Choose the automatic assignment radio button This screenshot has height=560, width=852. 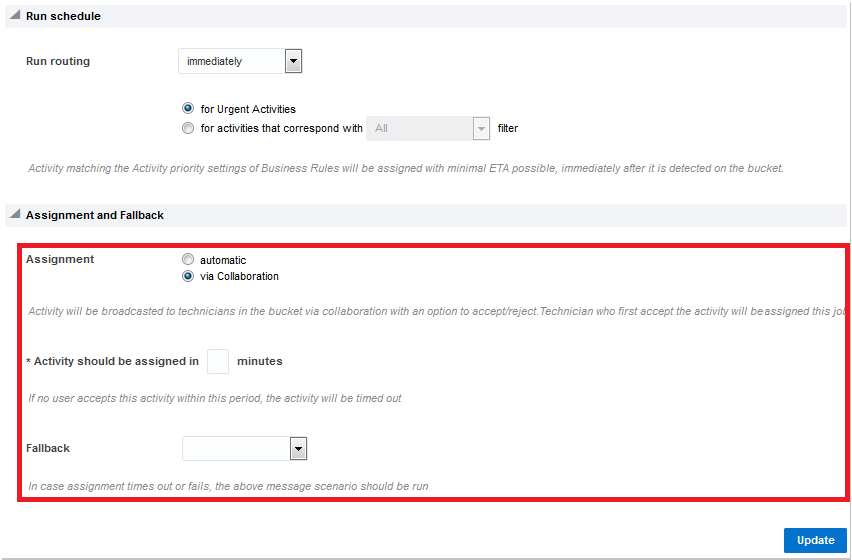point(188,260)
